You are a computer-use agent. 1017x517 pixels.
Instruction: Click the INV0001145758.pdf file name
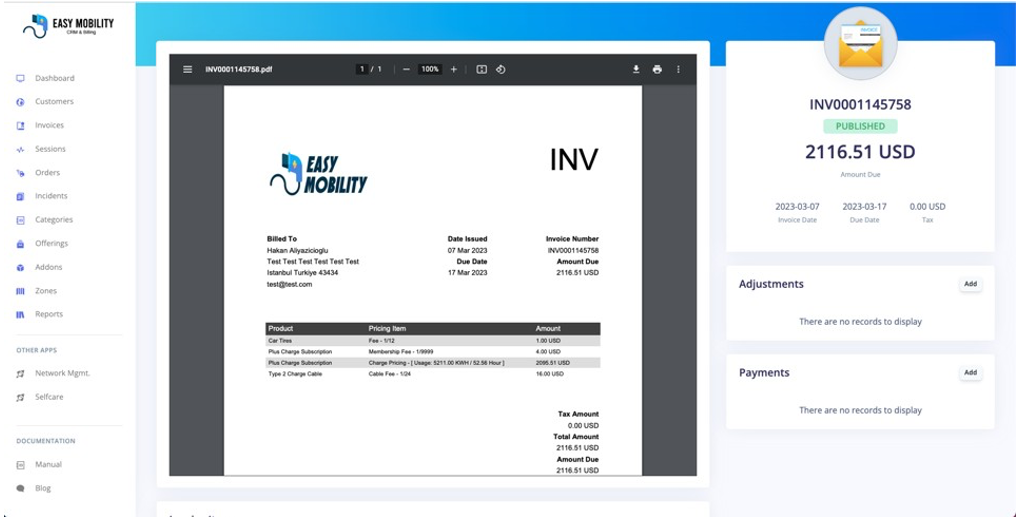[x=239, y=69]
